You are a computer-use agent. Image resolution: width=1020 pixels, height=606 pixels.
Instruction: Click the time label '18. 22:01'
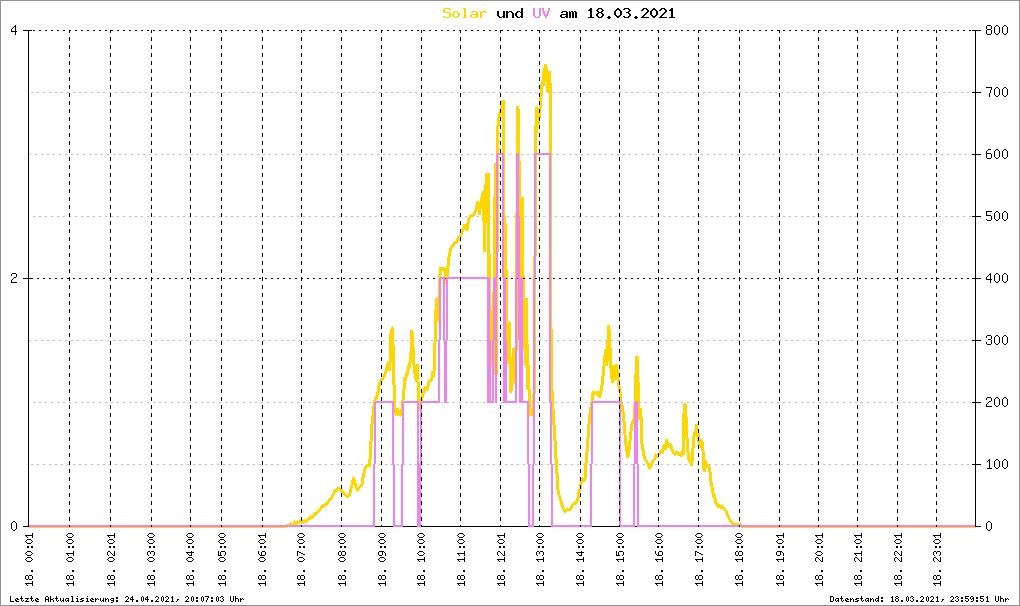pyautogui.click(x=898, y=560)
